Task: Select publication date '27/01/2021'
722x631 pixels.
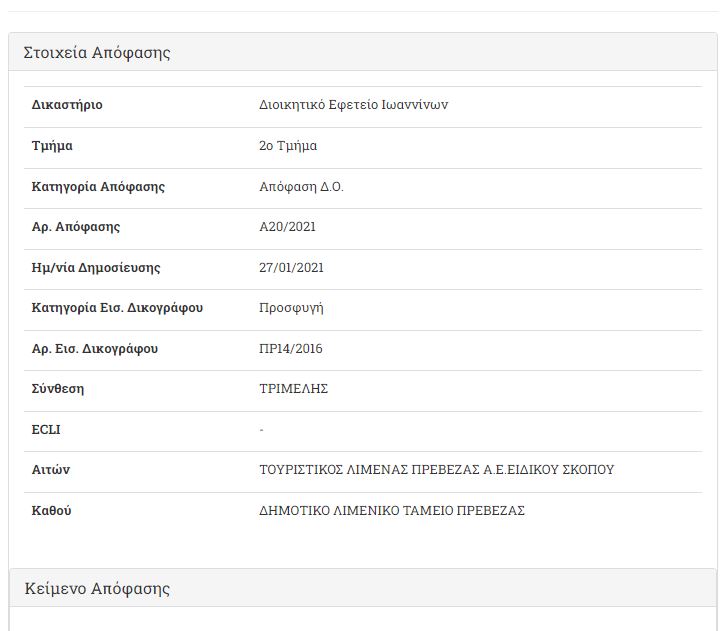Action: click(x=291, y=268)
